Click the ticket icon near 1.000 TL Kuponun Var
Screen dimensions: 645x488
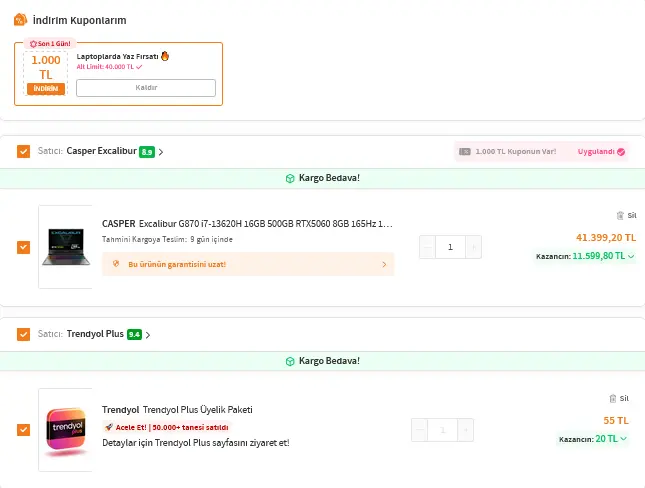click(465, 151)
